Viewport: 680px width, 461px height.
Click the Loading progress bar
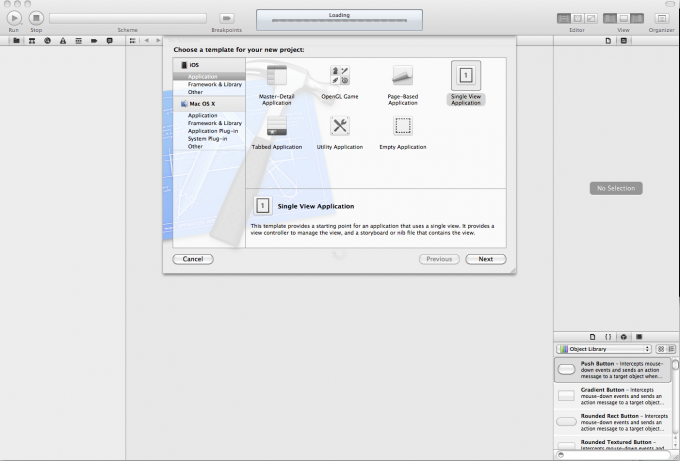pos(339,20)
